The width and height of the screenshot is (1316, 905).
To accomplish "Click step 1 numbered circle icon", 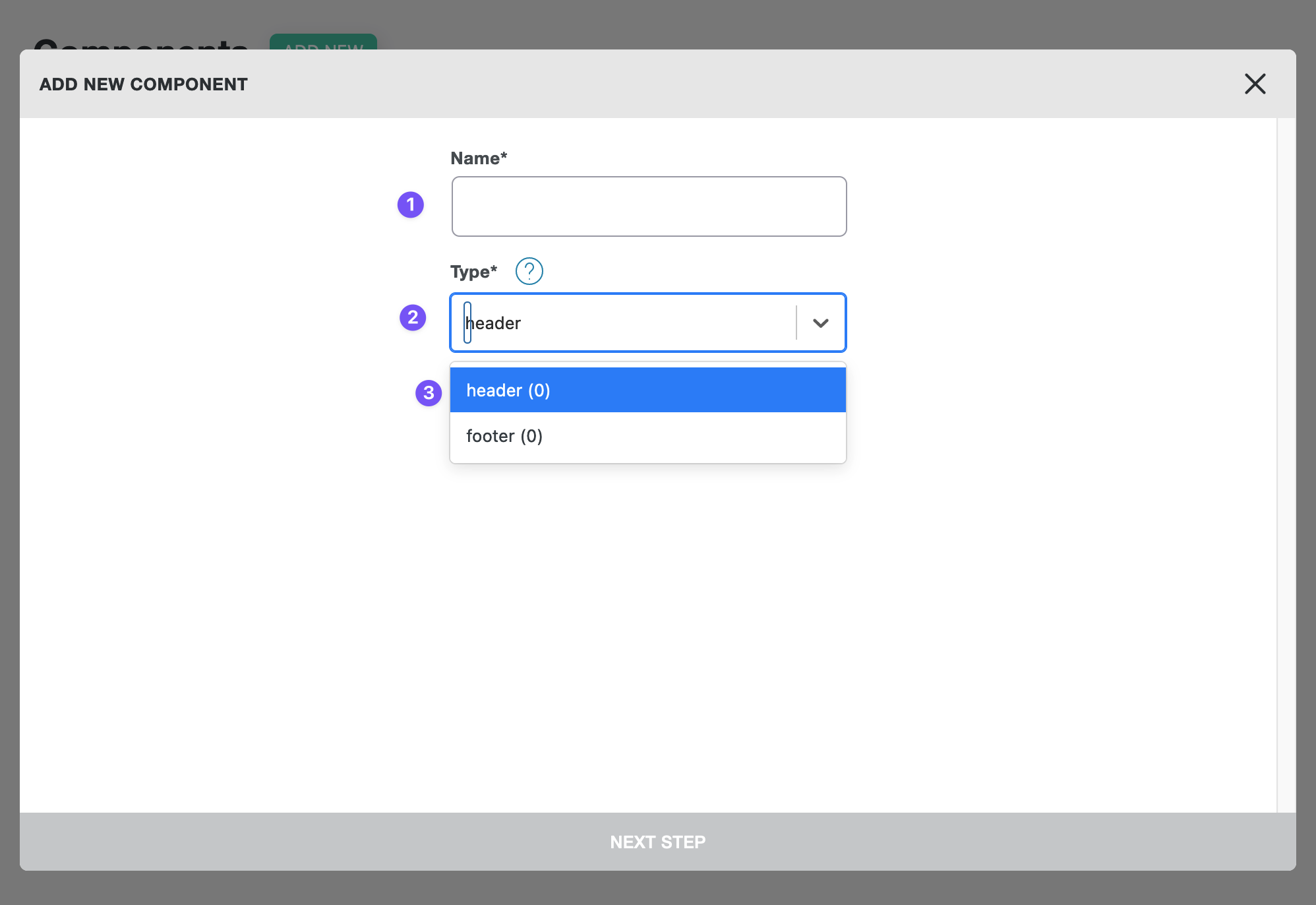I will point(411,204).
